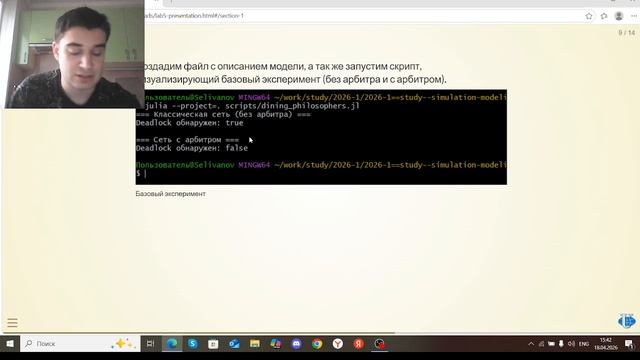
Task: Click the battery tray icon
Action: click(x=551, y=344)
